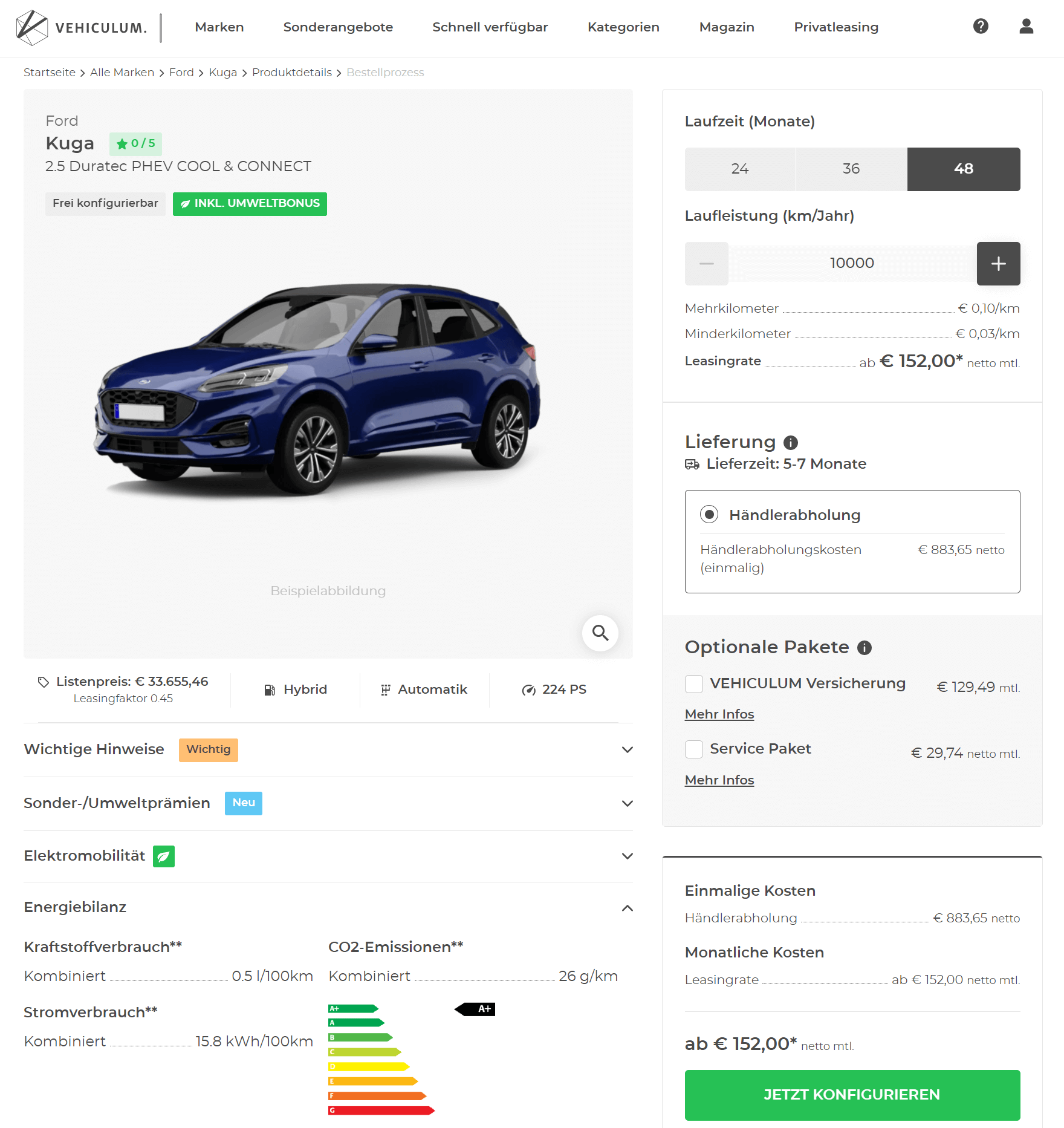Go to Produktdetails breadcrumb
The image size is (1064, 1128).
click(292, 73)
